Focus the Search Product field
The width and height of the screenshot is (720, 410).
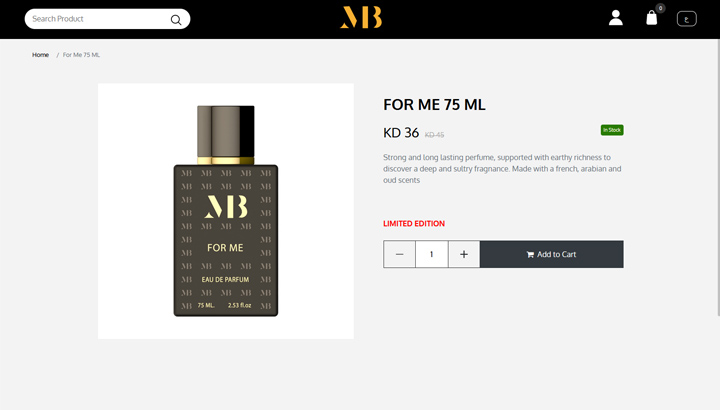[x=98, y=19]
